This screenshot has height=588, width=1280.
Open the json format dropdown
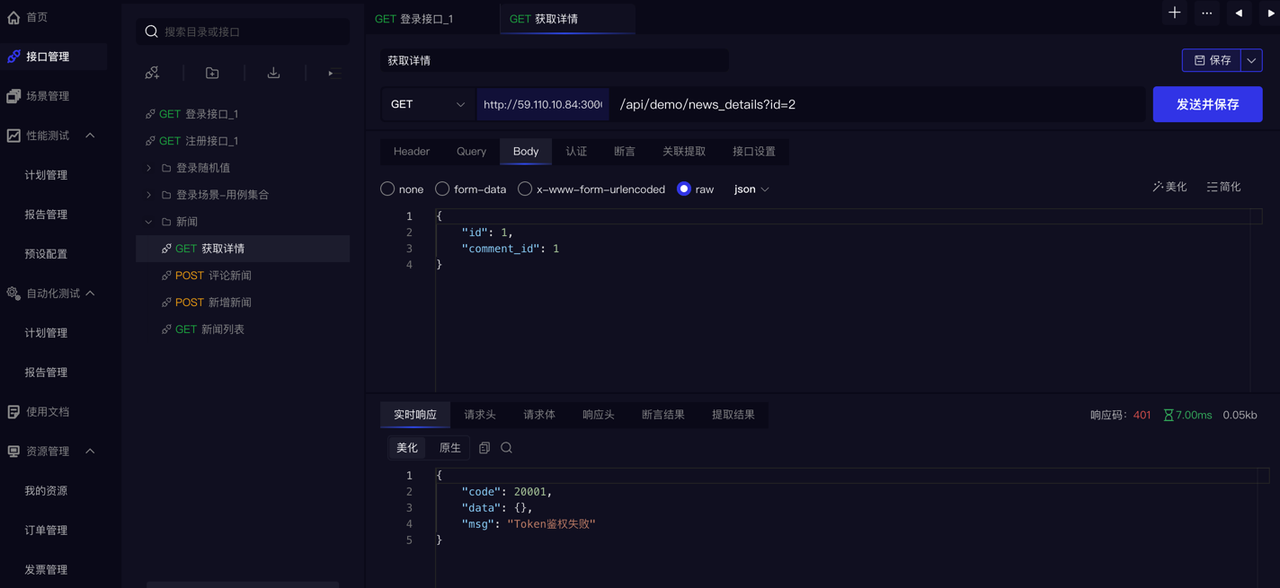coord(751,189)
